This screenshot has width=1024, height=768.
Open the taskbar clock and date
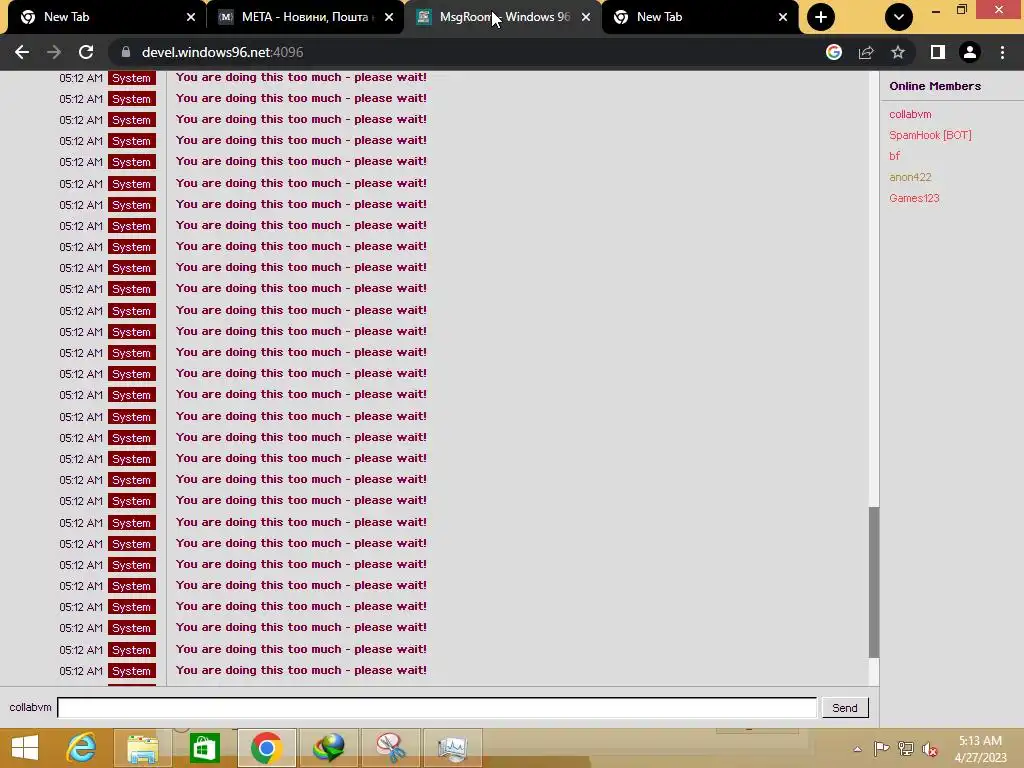[980, 749]
